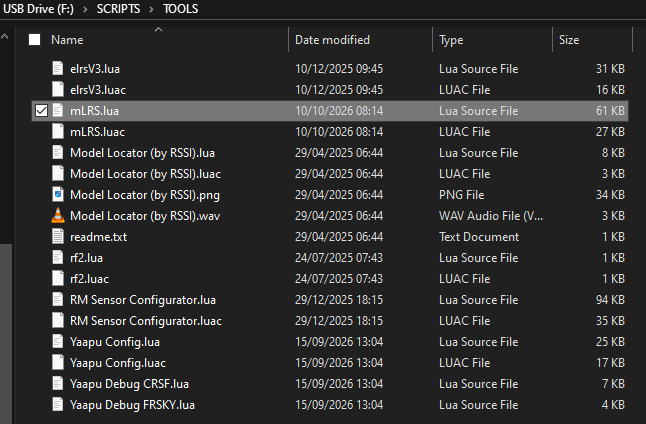646x424 pixels.
Task: Click the VLC cone icon of Model Locator.wav
Action: [58, 216]
